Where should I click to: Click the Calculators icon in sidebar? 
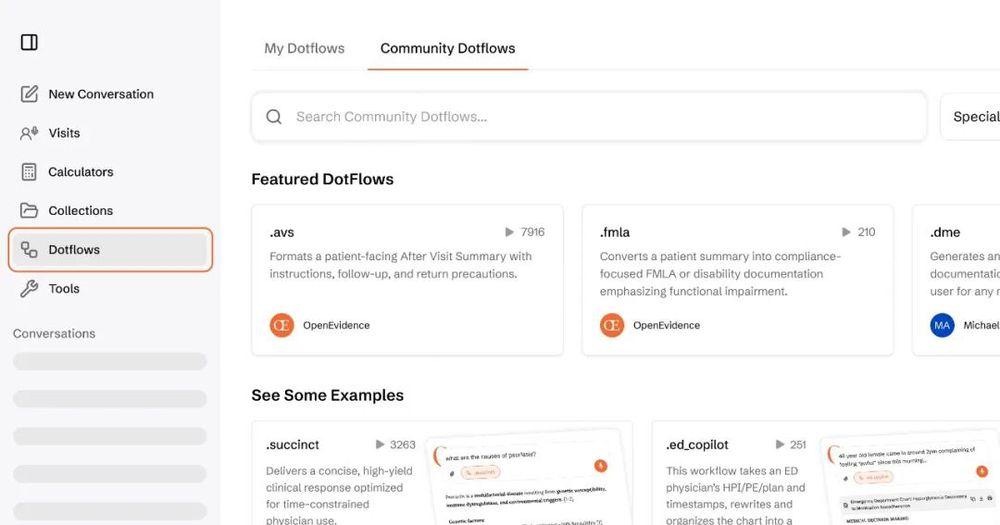29,172
